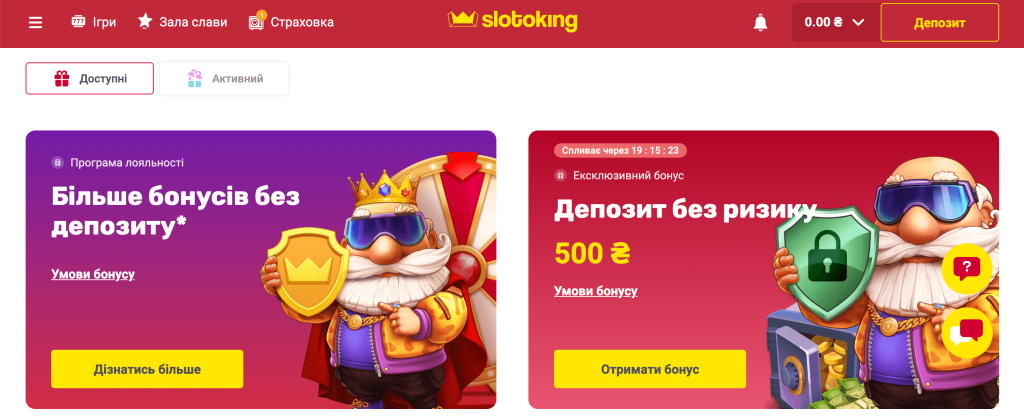Open Умови бонусу link on loyalty card
The image size is (1024, 417).
(93, 274)
